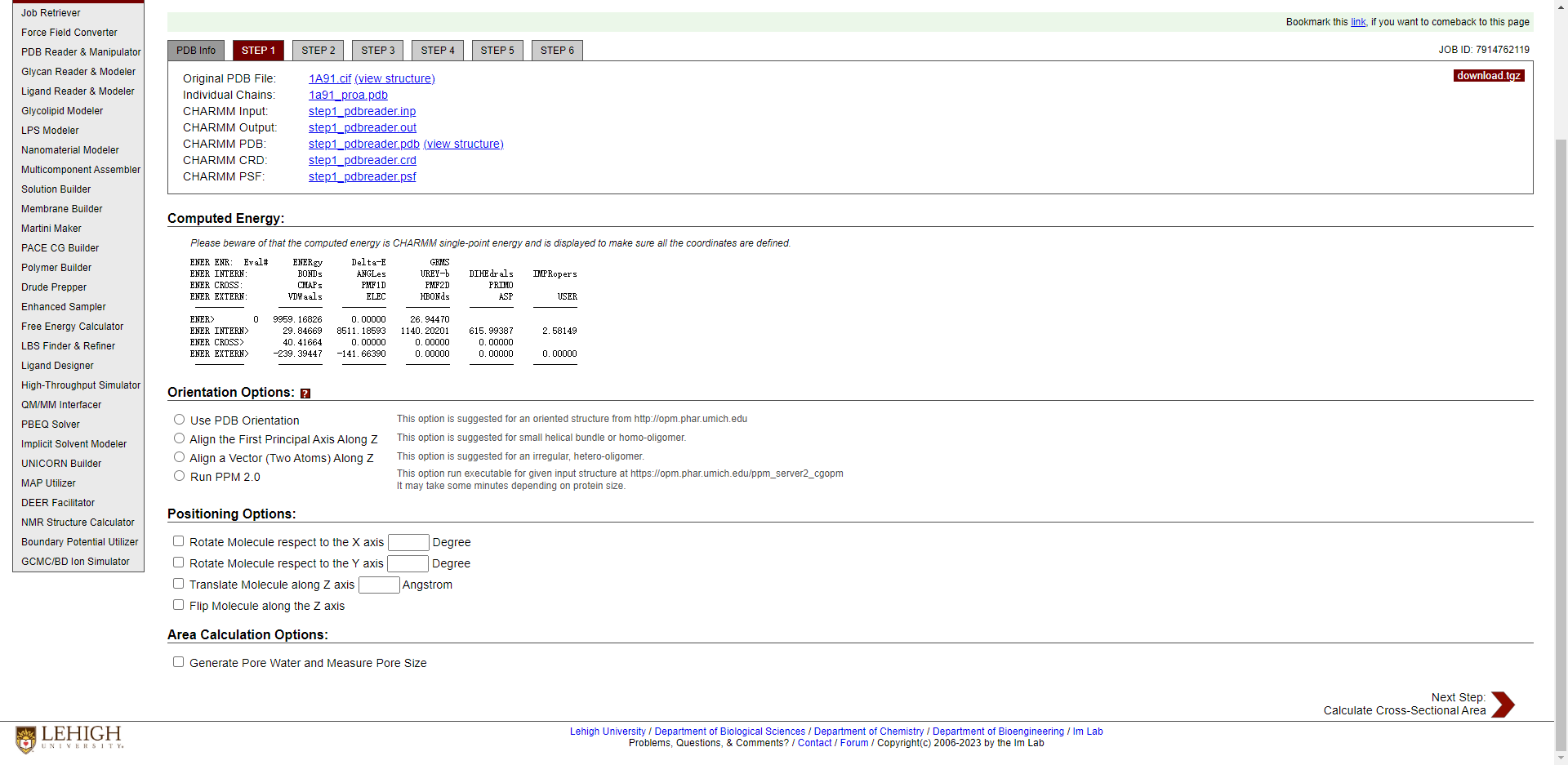Visit the Forum link in the footer
This screenshot has width=1568, height=765.
(854, 743)
